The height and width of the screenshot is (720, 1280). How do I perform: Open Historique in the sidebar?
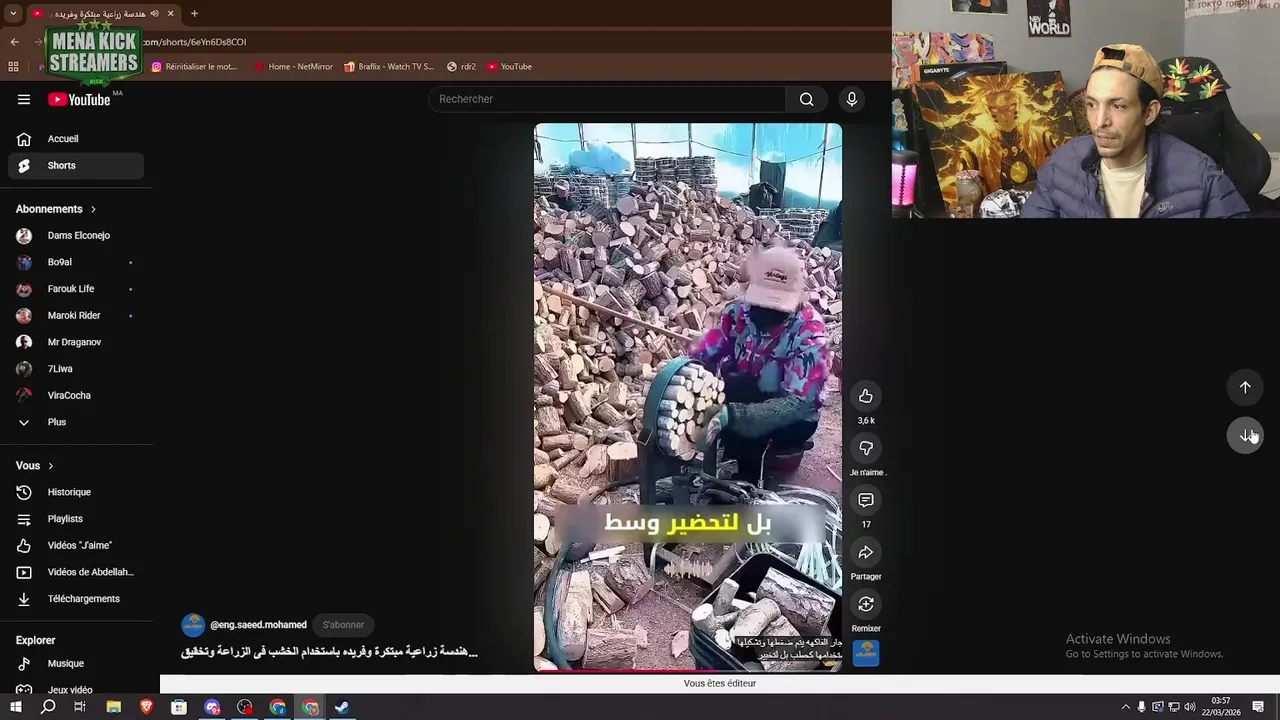click(76, 492)
